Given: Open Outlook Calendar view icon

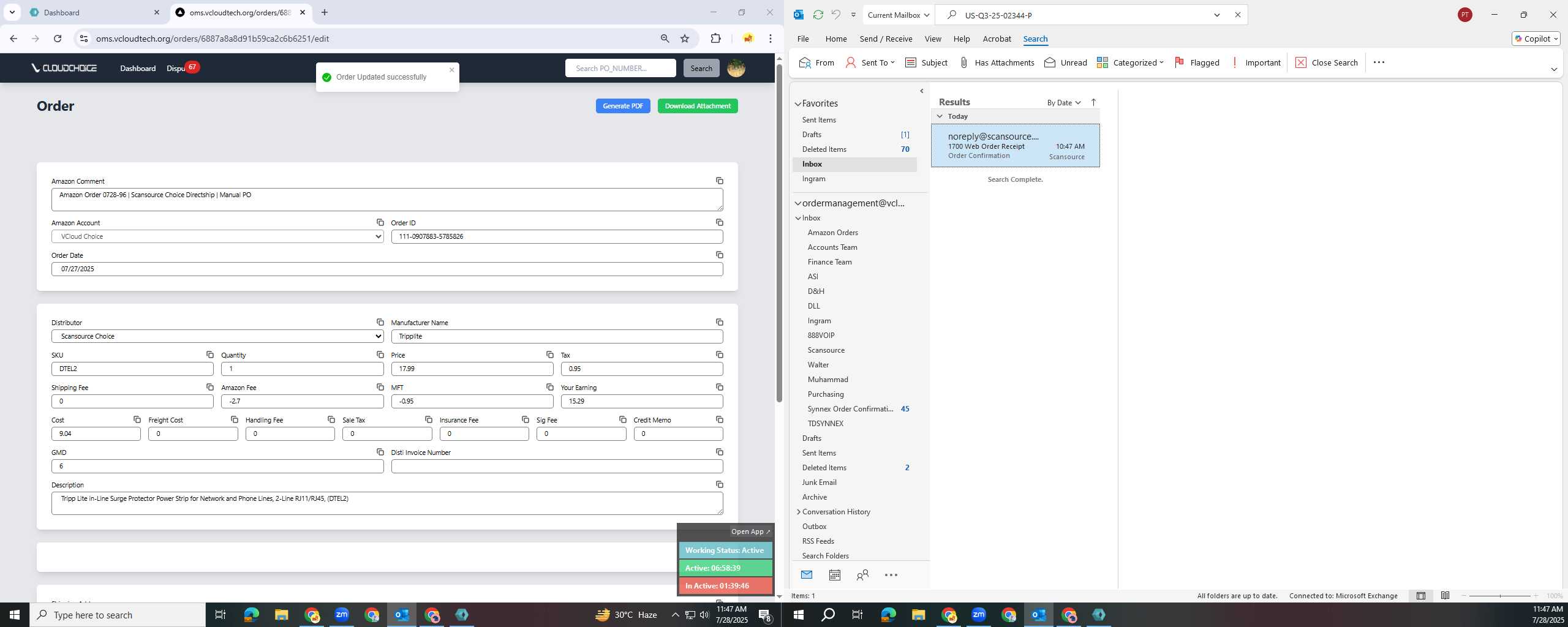Looking at the screenshot, I should coord(834,575).
